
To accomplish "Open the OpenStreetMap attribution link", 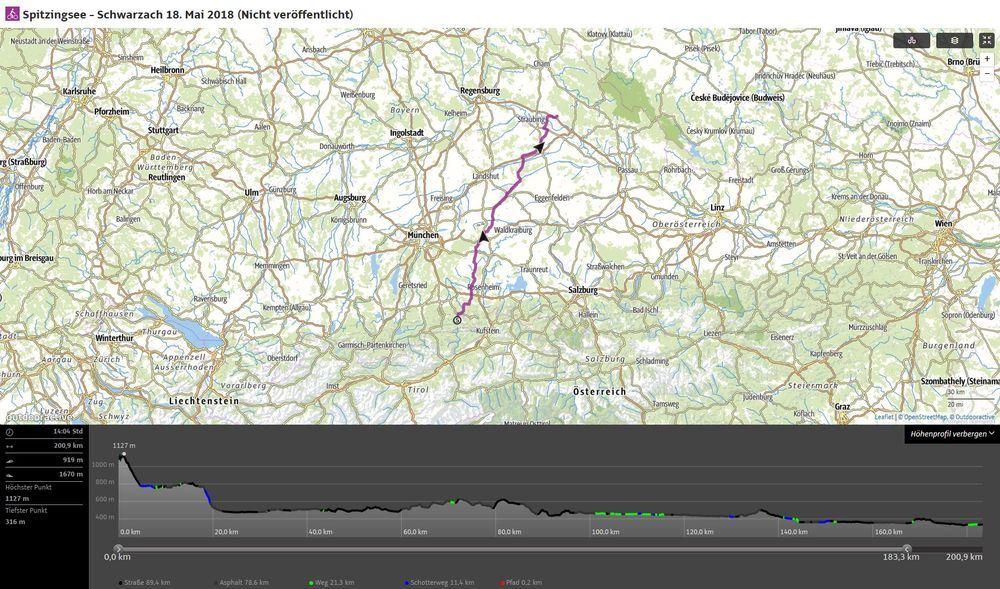I will (924, 417).
